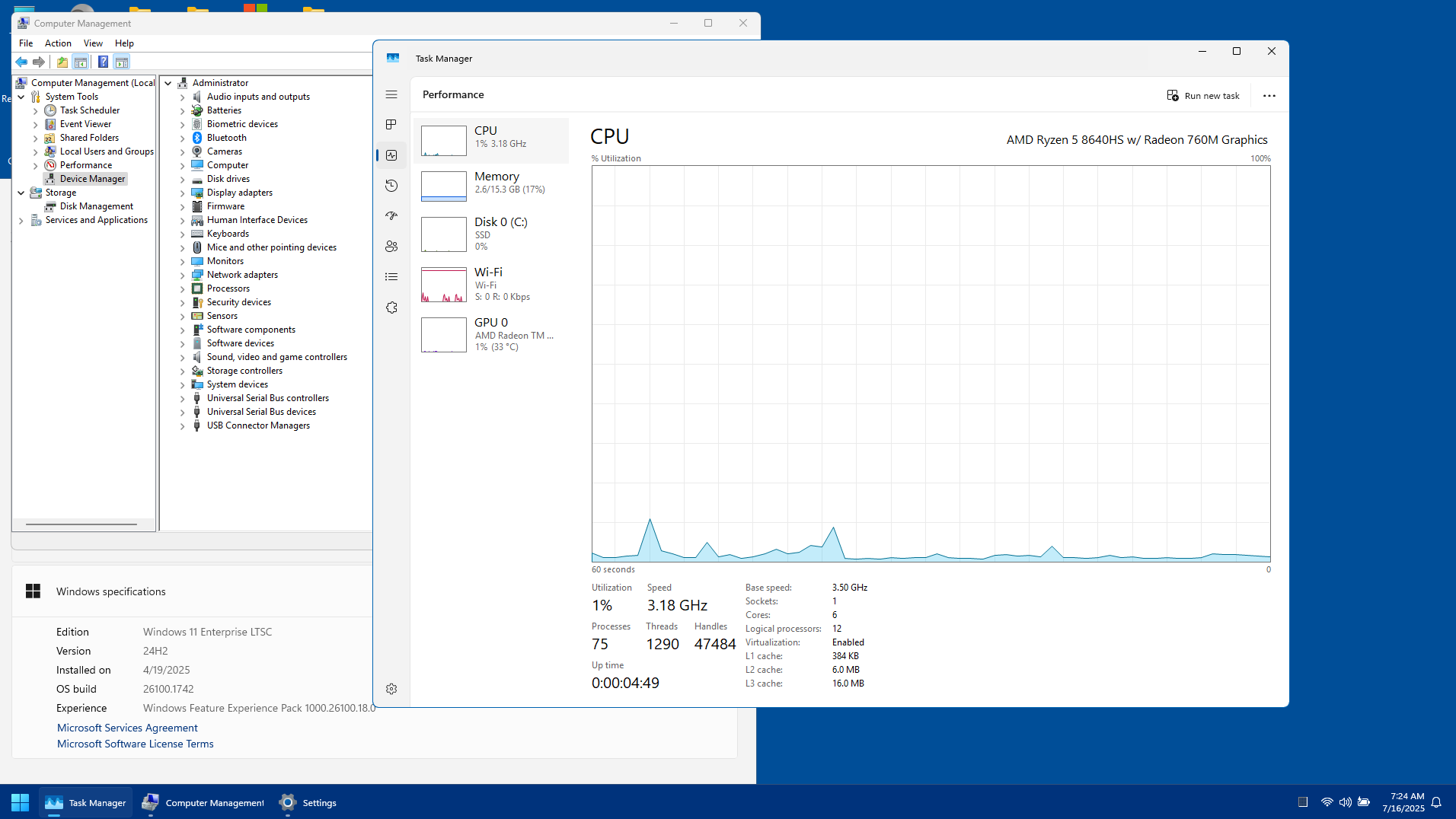The width and height of the screenshot is (1456, 819).
Task: Click the Help icon in Computer Management toolbar
Action: tap(103, 62)
